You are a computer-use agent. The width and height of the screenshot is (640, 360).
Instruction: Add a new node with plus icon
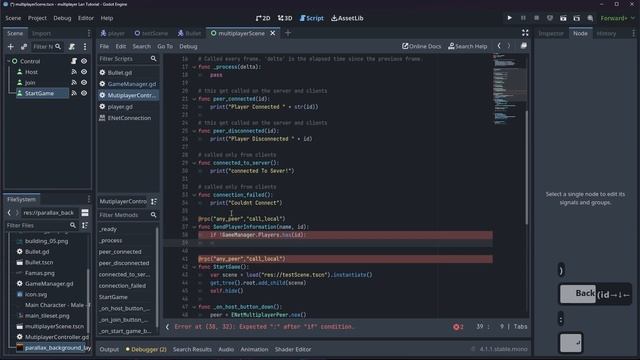click(x=11, y=47)
